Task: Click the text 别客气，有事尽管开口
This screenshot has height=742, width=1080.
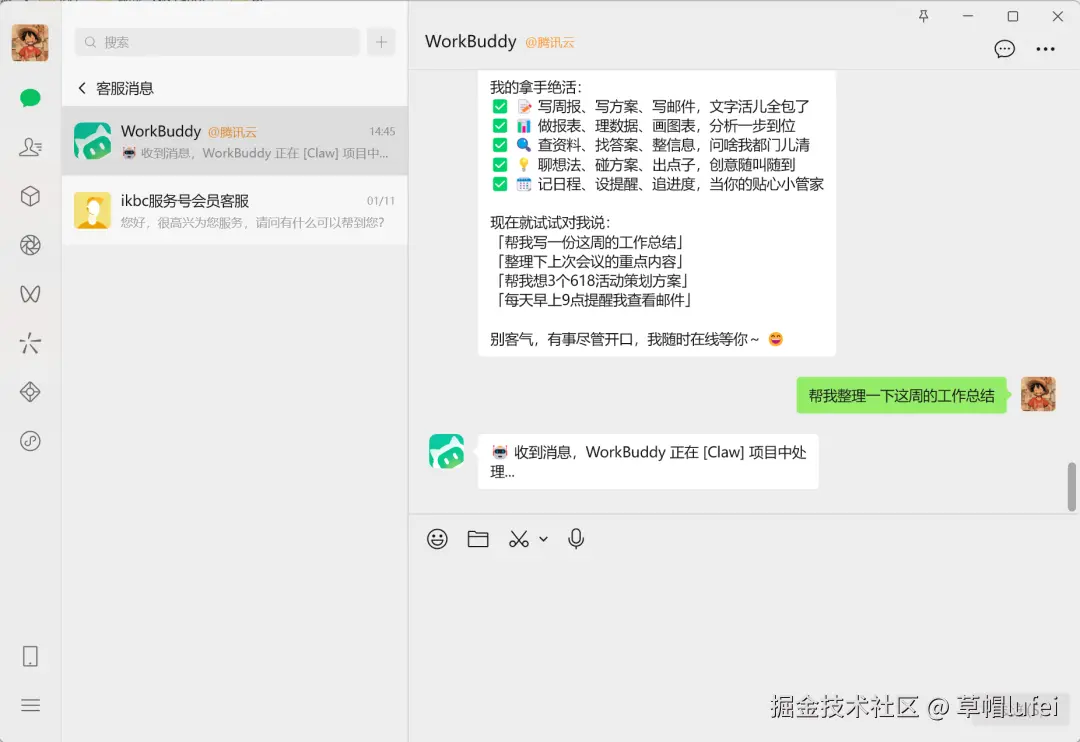Action: click(x=561, y=339)
